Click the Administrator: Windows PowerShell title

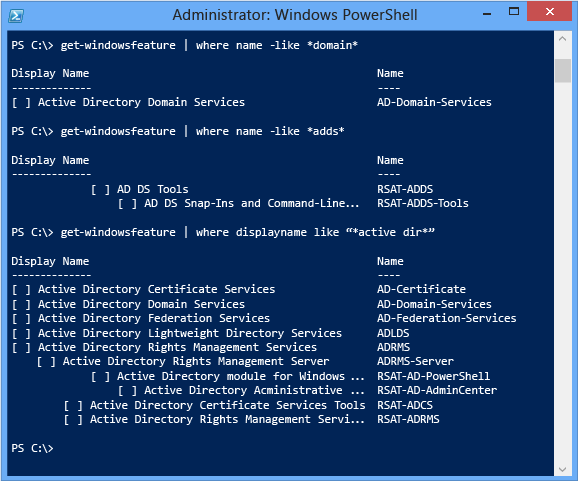pos(295,15)
